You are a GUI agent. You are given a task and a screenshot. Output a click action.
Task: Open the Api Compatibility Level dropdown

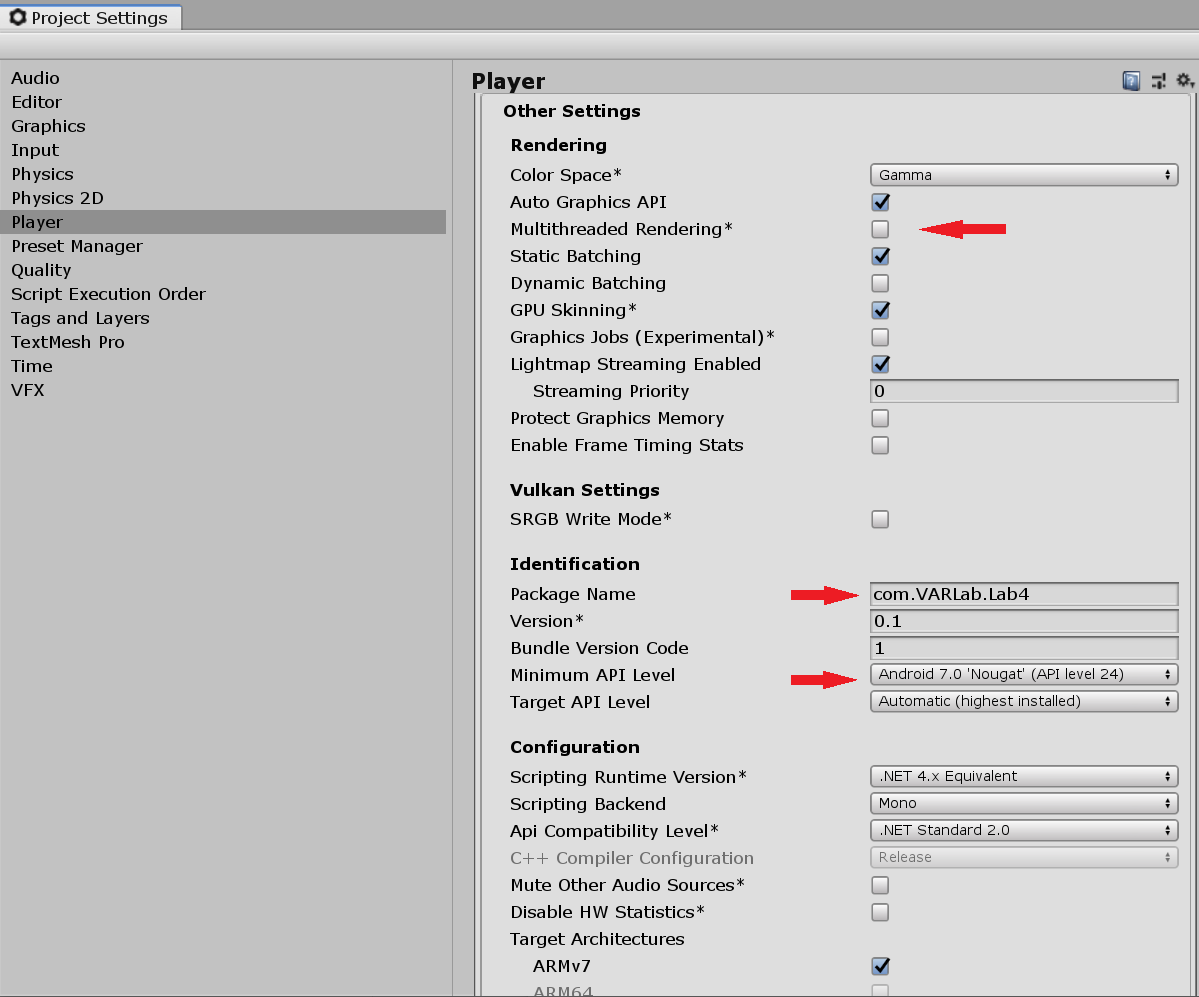(x=1023, y=830)
